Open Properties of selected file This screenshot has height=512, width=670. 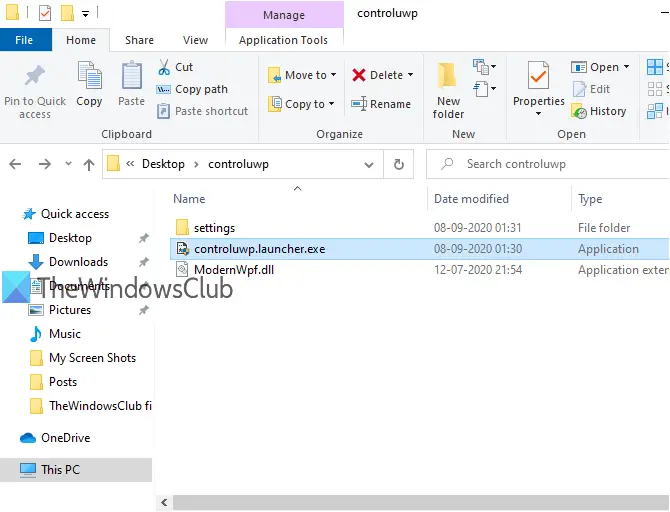coord(538,83)
